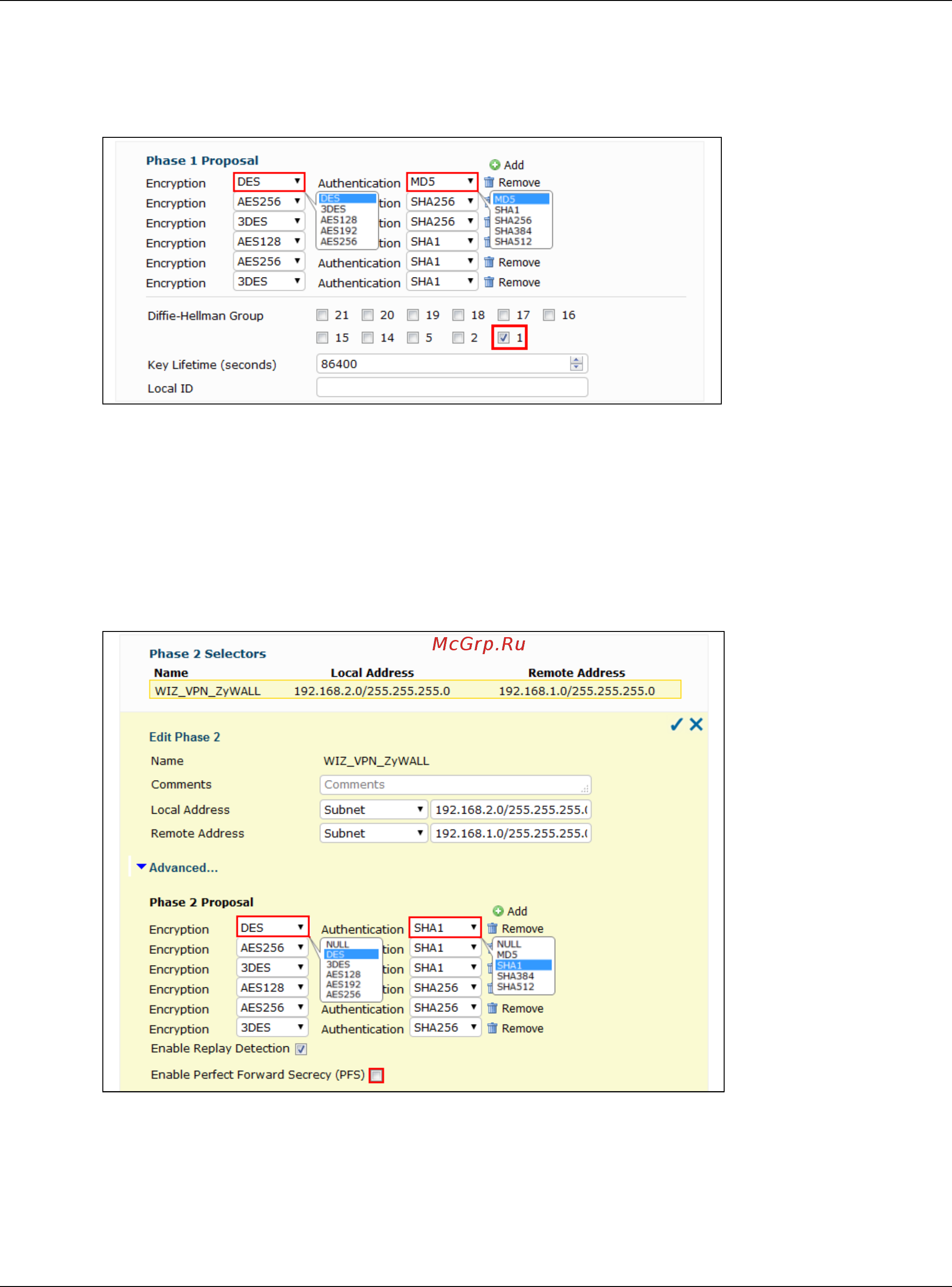Remove the Phase 1 3DES/SHA1 proposal row
The height and width of the screenshot is (1287, 952).
click(x=512, y=282)
